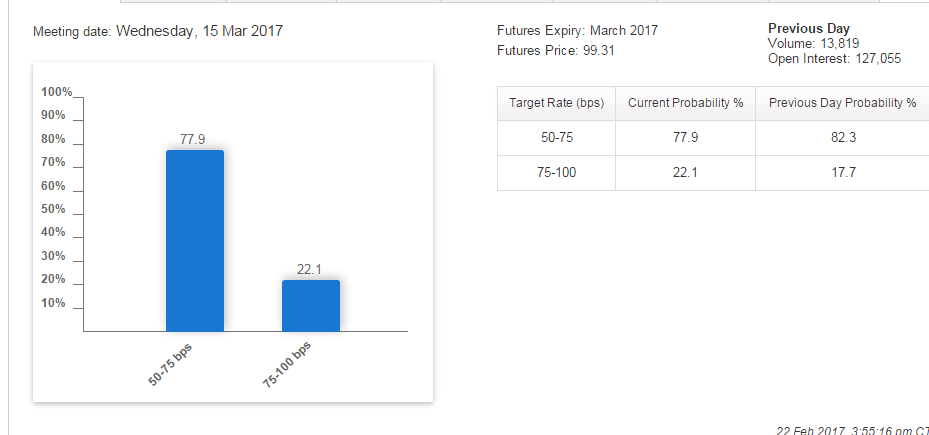Click the Current Probability % column header
Viewport: 929px width, 435px height.
pyautogui.click(x=685, y=103)
